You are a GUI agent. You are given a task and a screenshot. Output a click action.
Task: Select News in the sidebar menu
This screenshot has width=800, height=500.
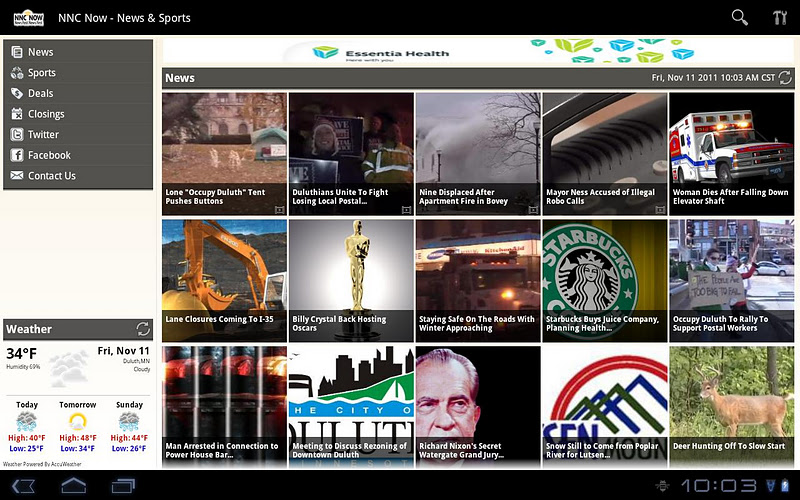pos(78,52)
